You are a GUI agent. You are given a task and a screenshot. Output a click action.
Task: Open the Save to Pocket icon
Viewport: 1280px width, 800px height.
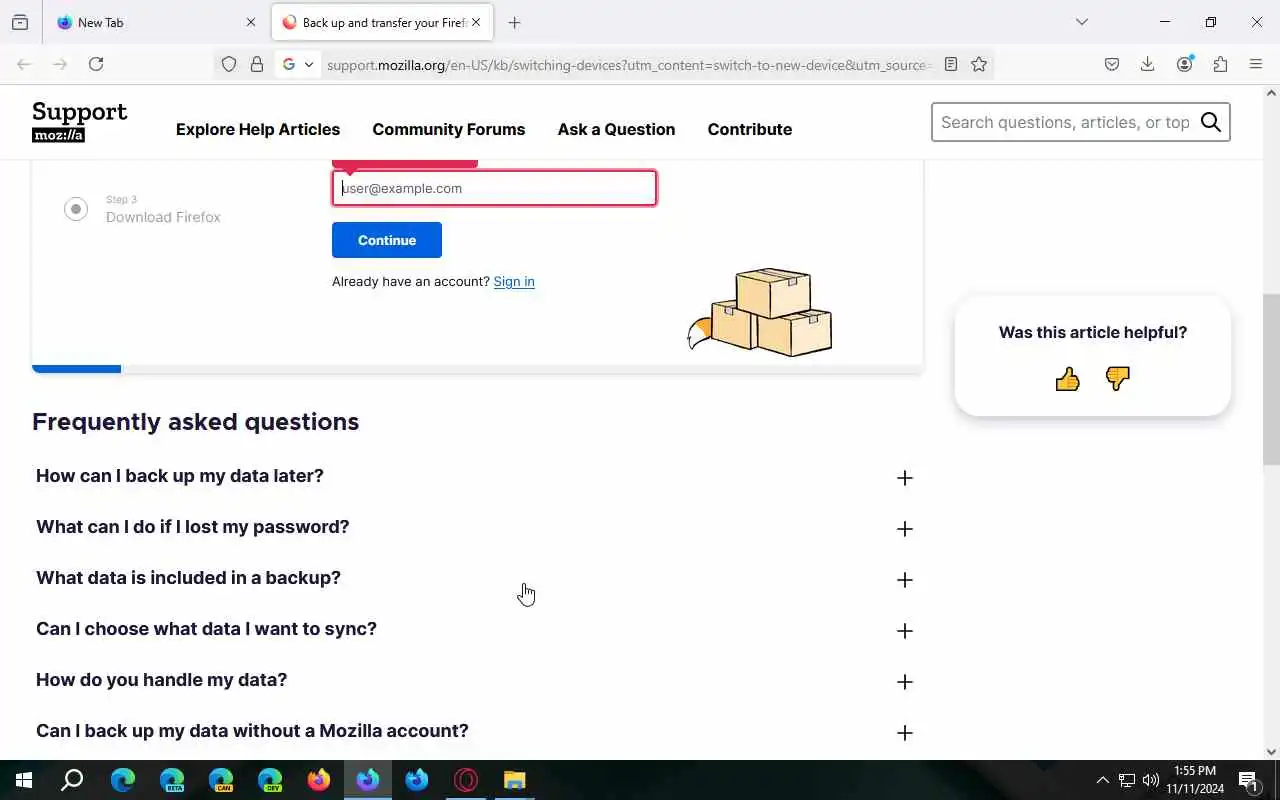coord(1112,64)
